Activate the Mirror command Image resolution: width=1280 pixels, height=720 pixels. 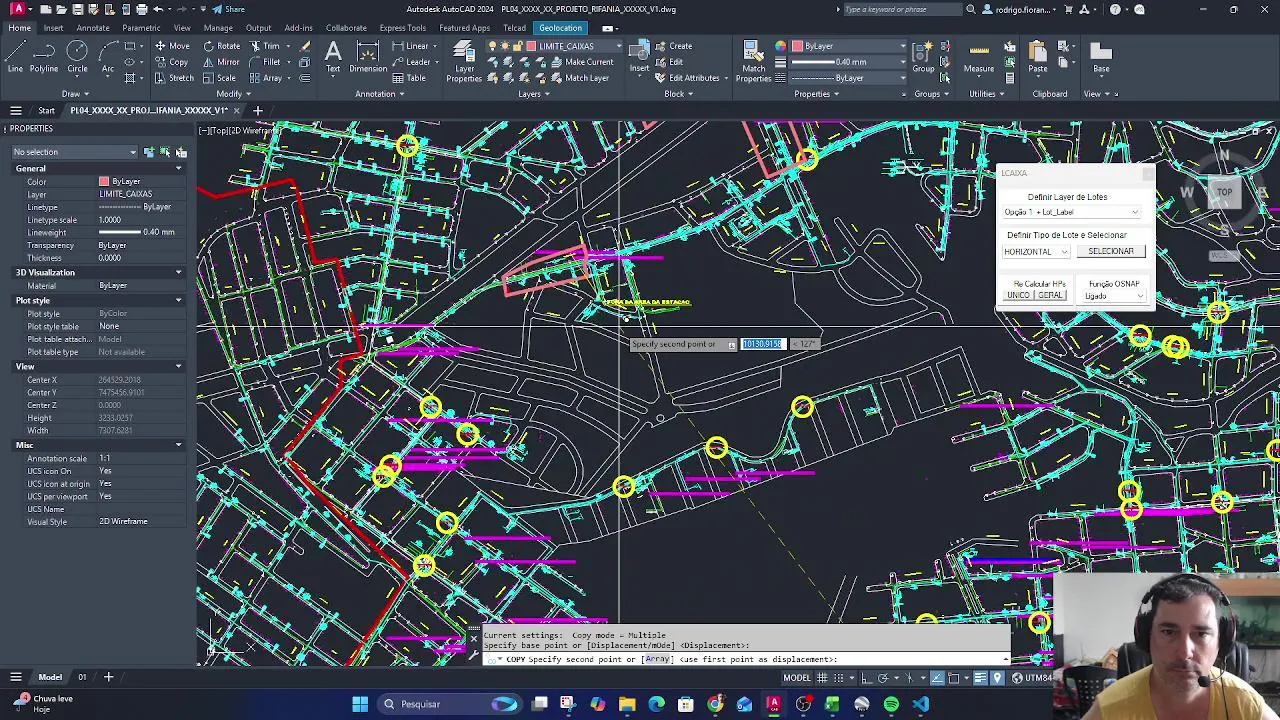pyautogui.click(x=221, y=62)
